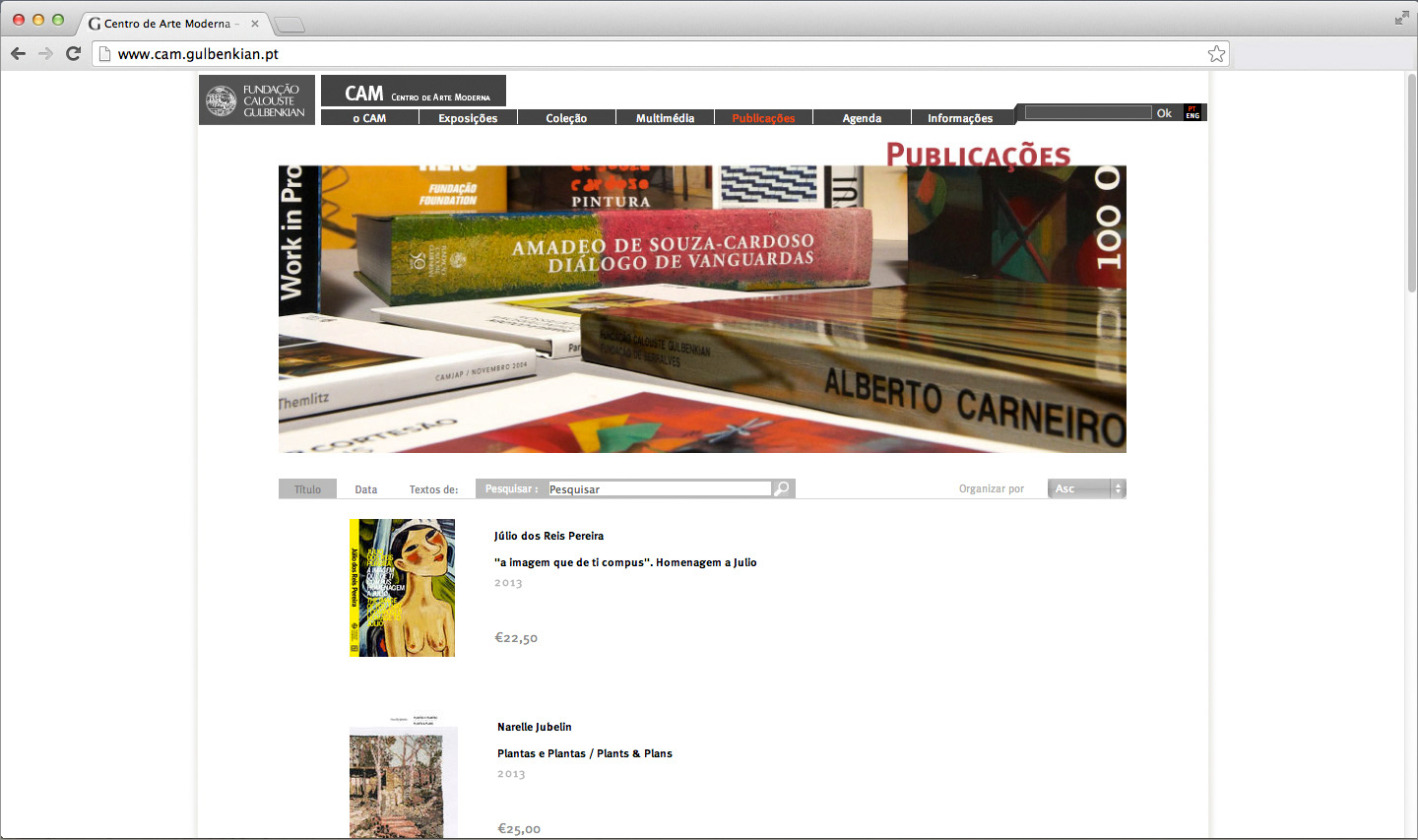Open the Júlio dos Reis Pereira book cover
The image size is (1418, 840).
(402, 588)
